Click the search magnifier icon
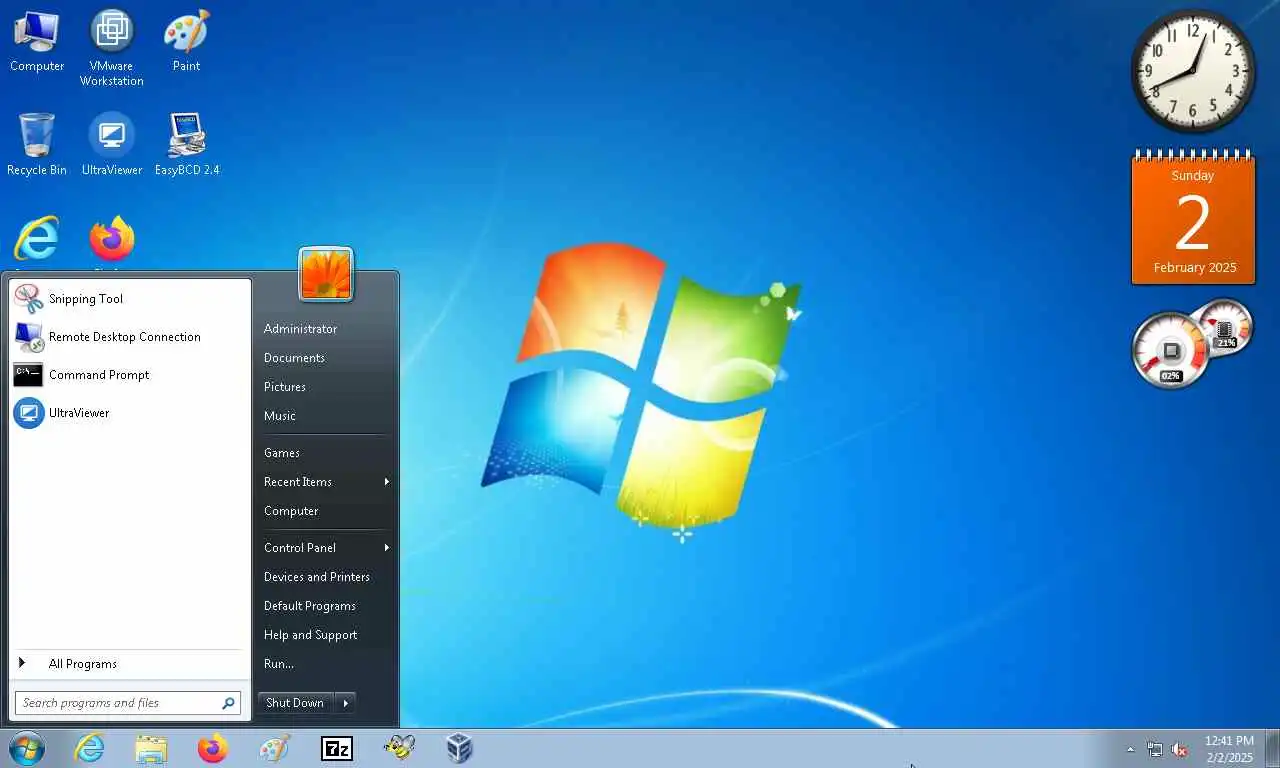Image resolution: width=1280 pixels, height=768 pixels. tap(228, 703)
